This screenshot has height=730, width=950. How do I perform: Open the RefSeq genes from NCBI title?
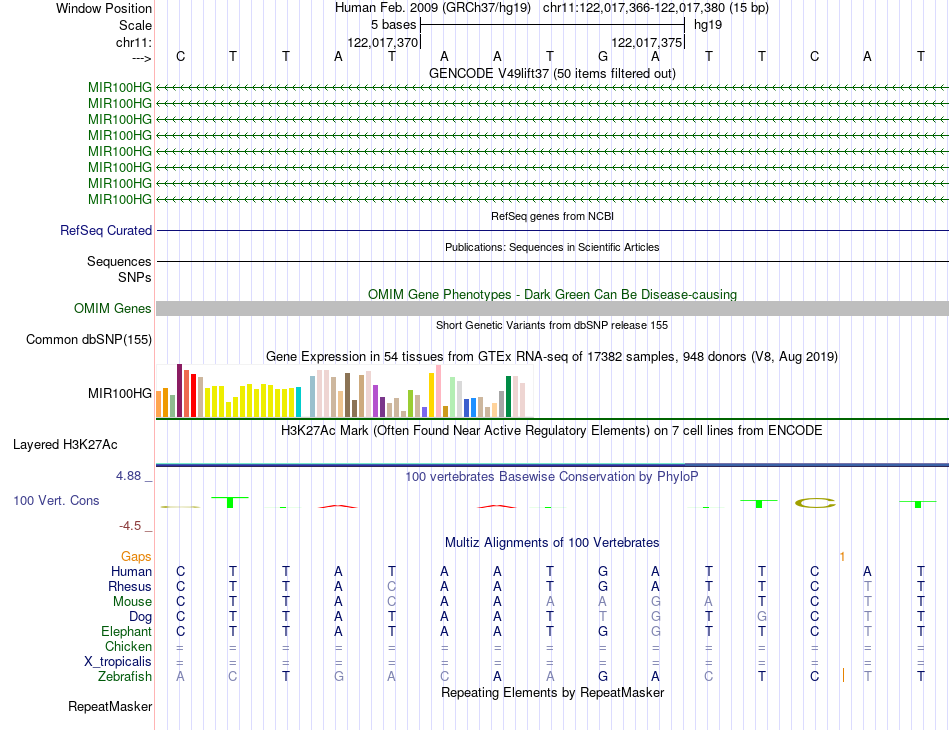552,216
